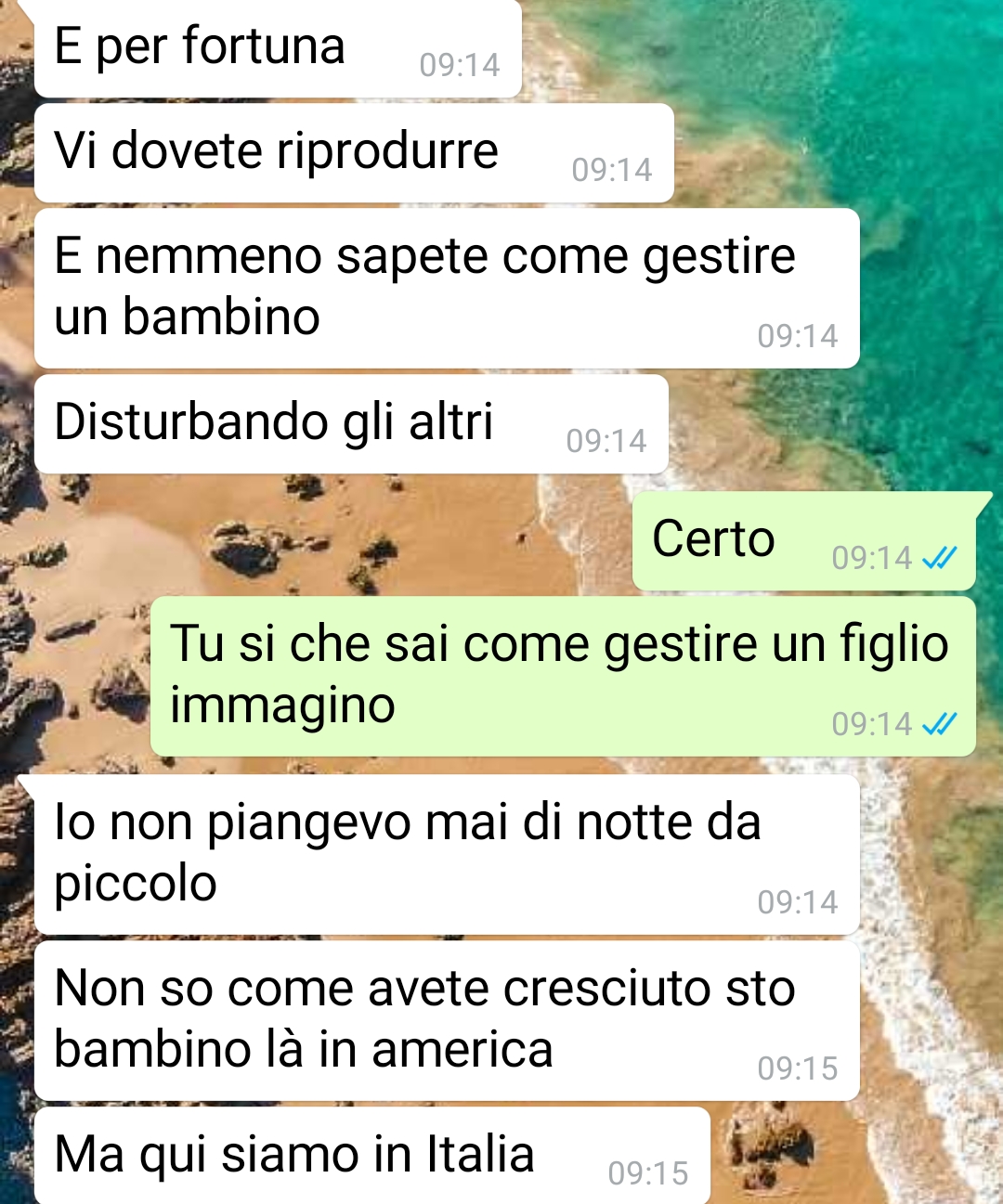
Task: Tap the blue read ticks on "Certo" message
Action: click(x=939, y=558)
